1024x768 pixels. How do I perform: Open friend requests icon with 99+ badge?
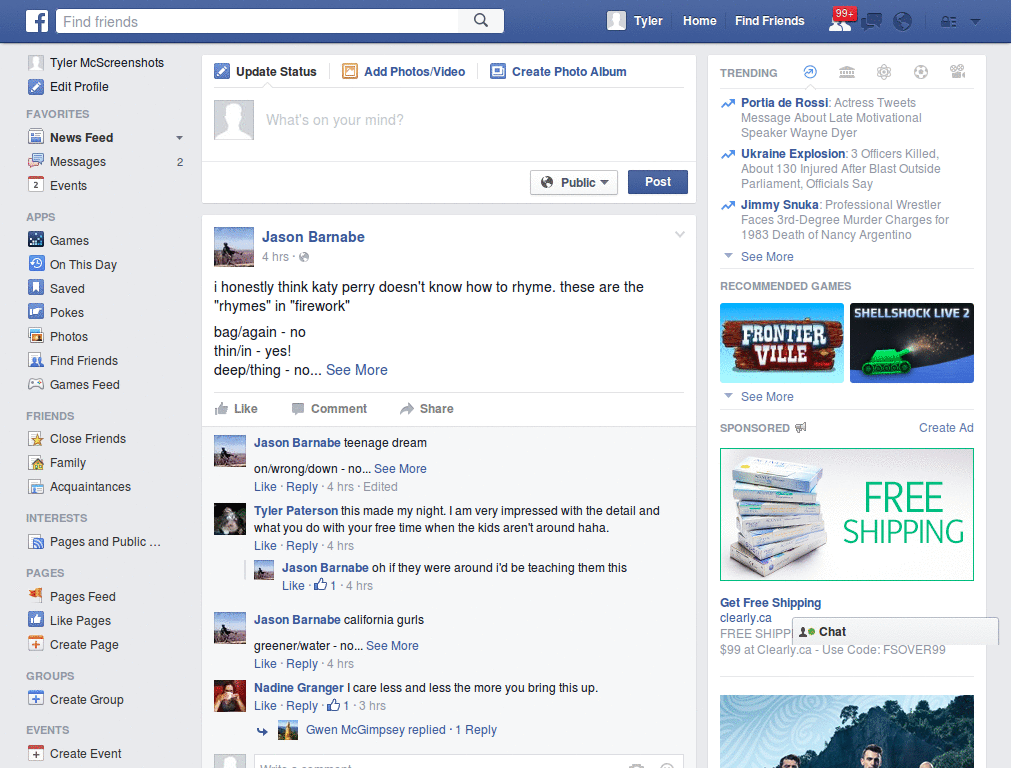[840, 22]
